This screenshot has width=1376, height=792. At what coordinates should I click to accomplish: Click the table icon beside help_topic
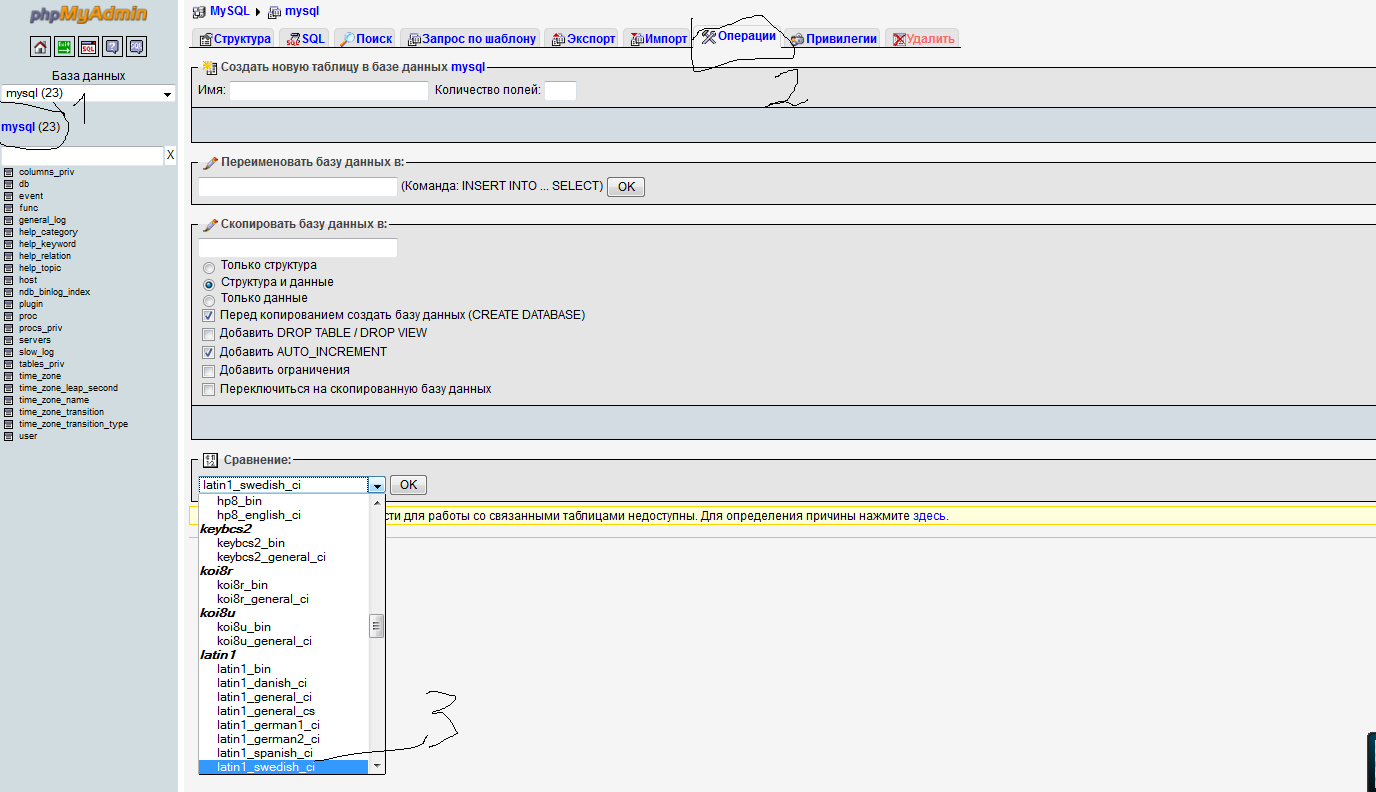coord(9,268)
